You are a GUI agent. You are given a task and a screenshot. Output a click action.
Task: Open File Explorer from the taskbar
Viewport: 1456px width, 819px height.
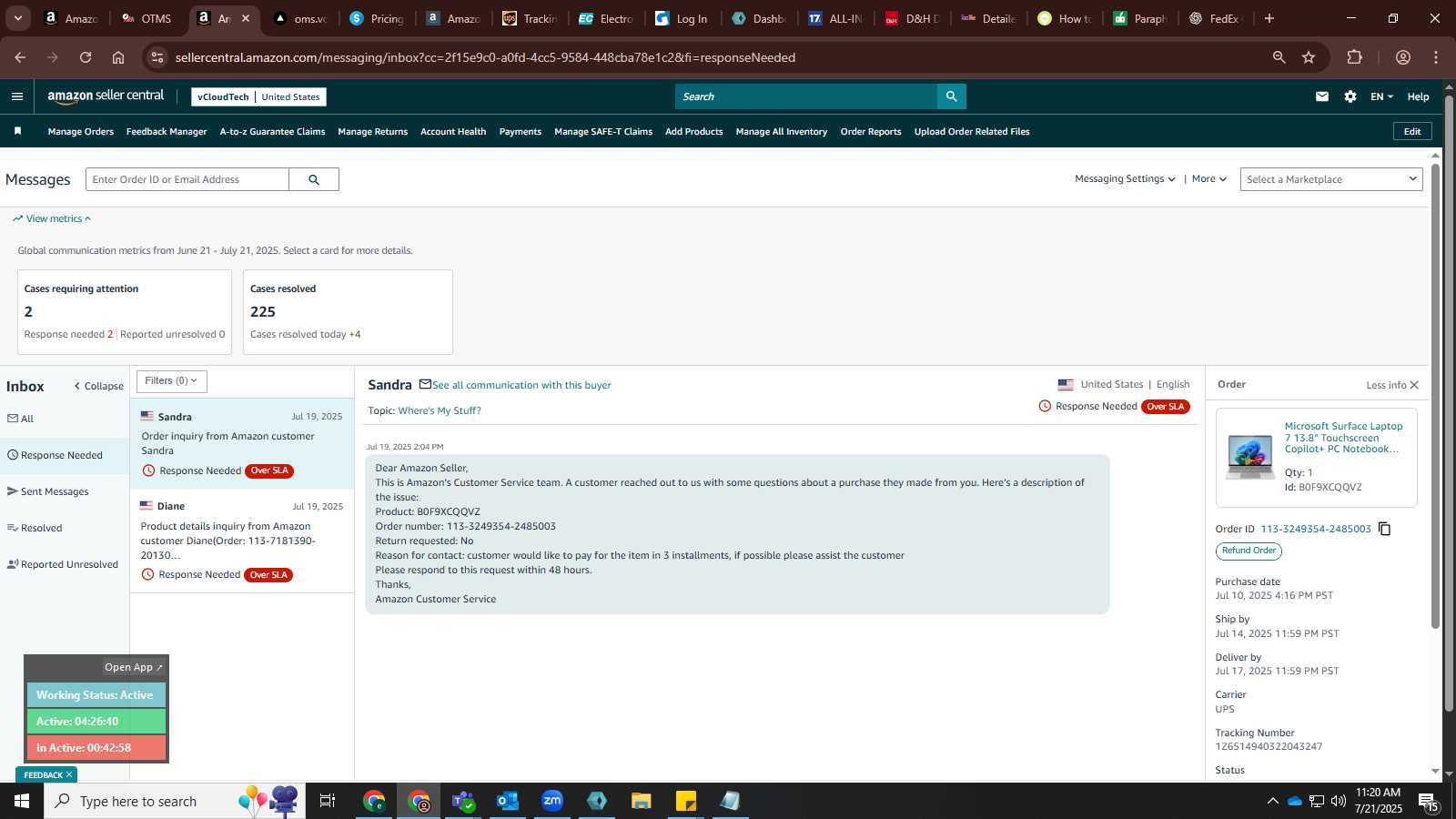[x=642, y=801]
